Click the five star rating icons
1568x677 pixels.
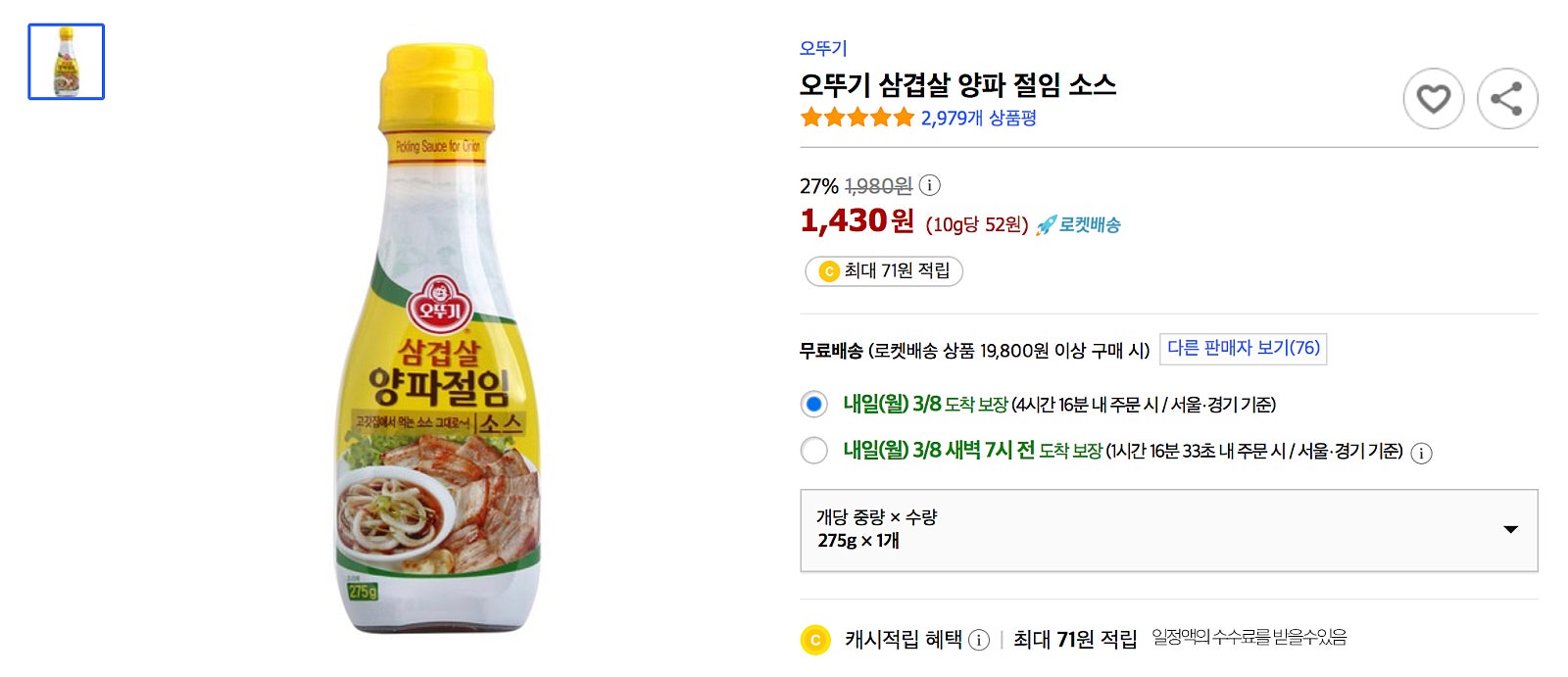(857, 118)
